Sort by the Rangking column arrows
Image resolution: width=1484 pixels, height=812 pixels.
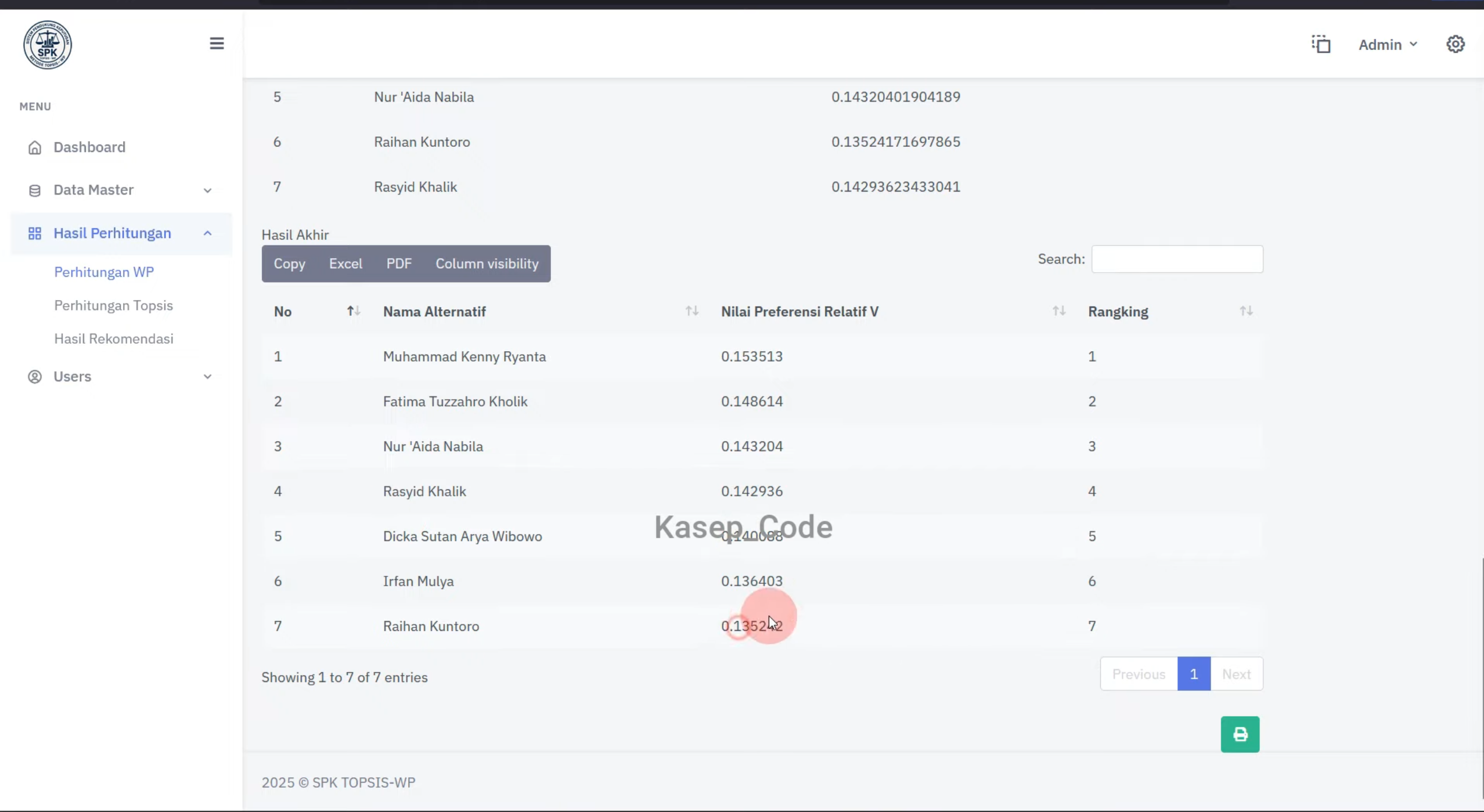1246,311
